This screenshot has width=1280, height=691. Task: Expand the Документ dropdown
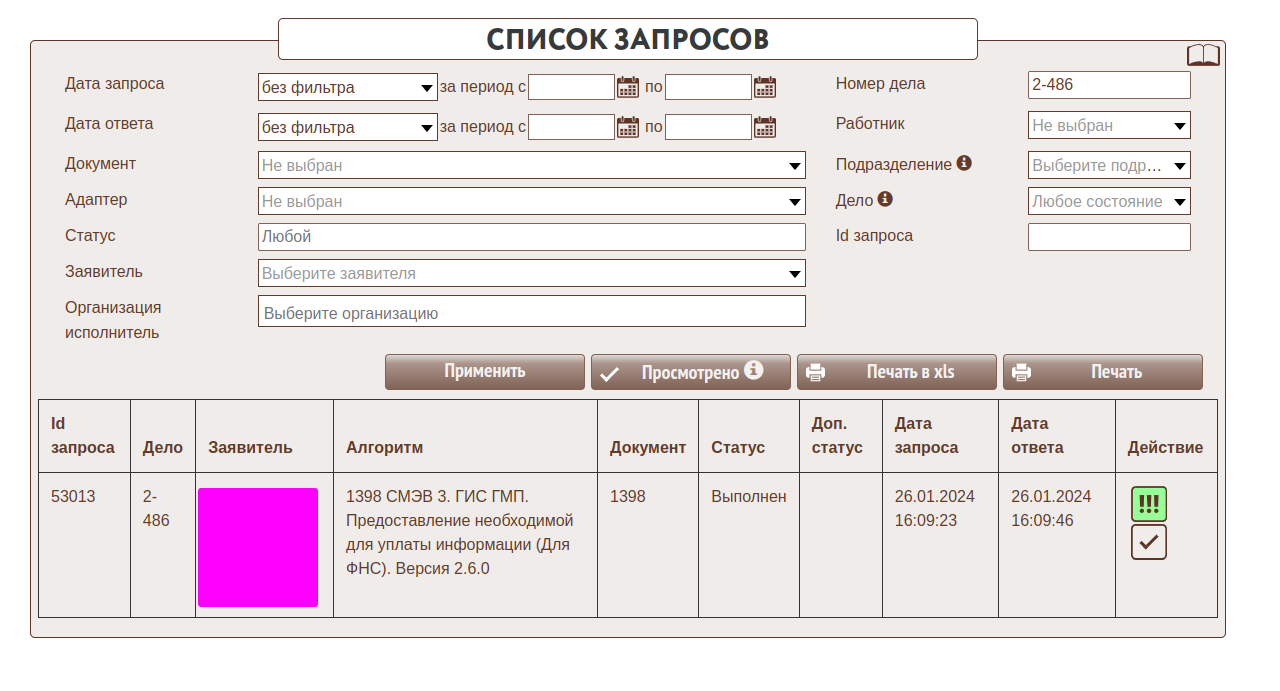coord(531,165)
